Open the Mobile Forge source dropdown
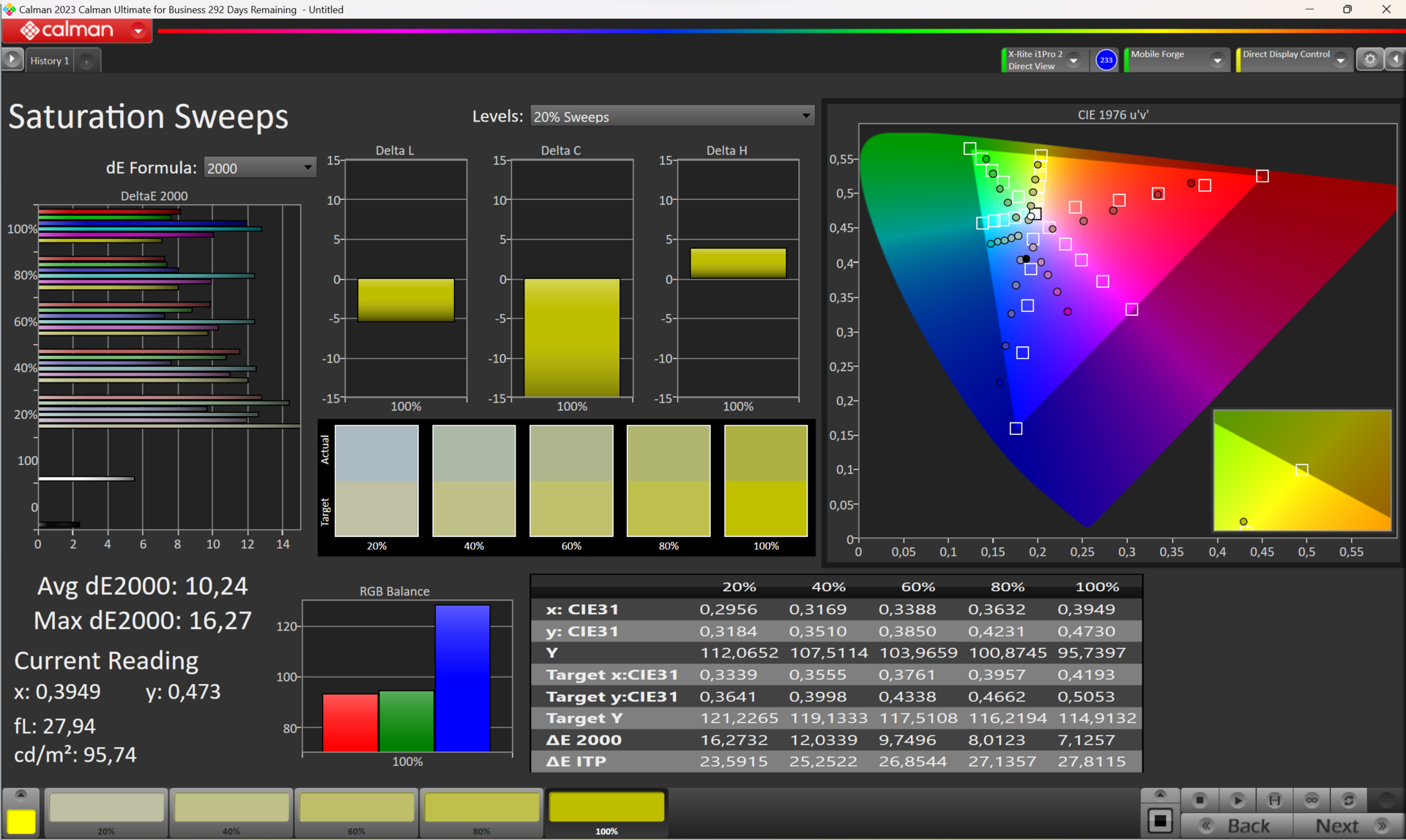This screenshot has height=840, width=1406. point(1217,61)
